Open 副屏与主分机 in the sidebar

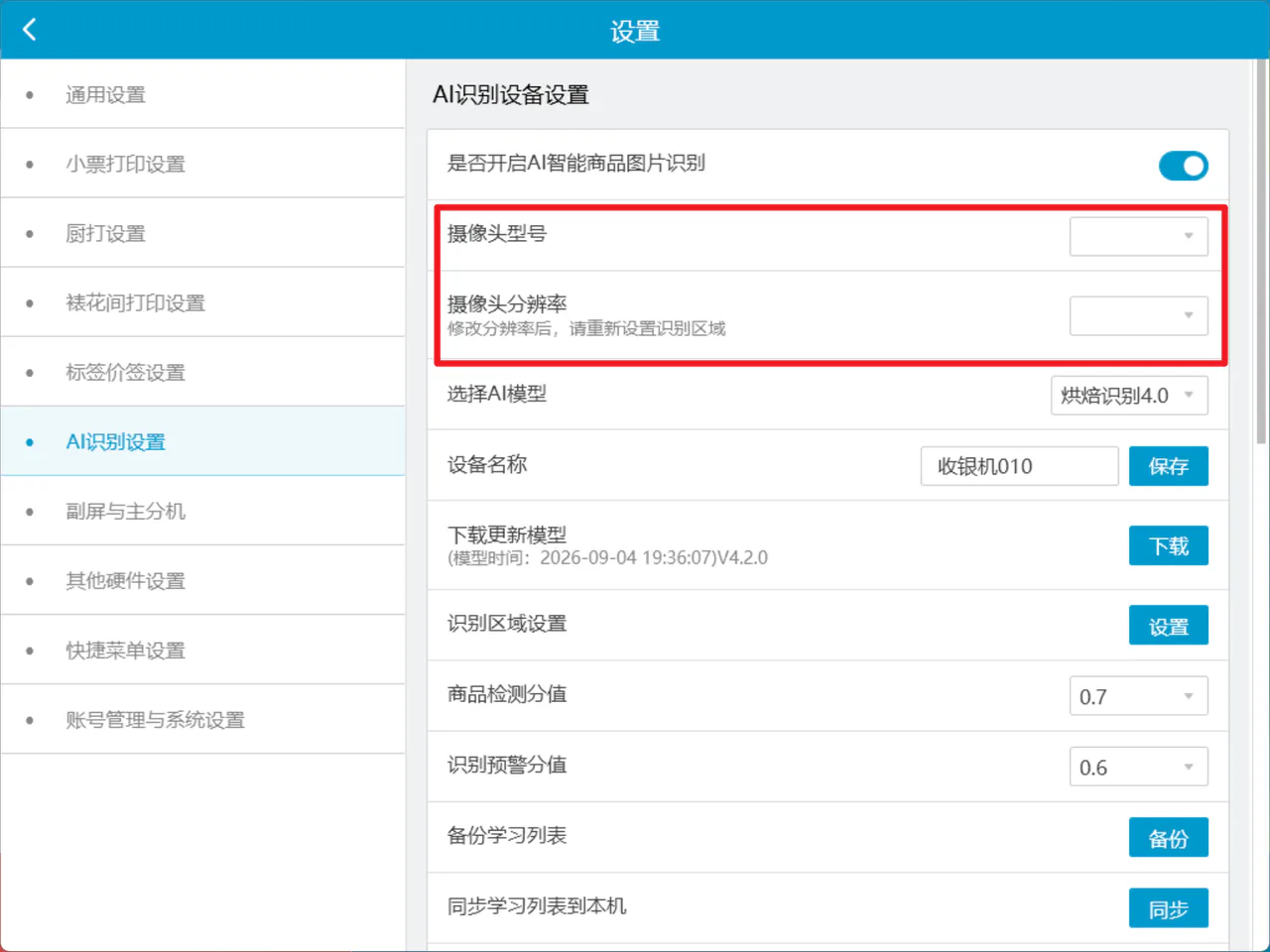pos(202,511)
